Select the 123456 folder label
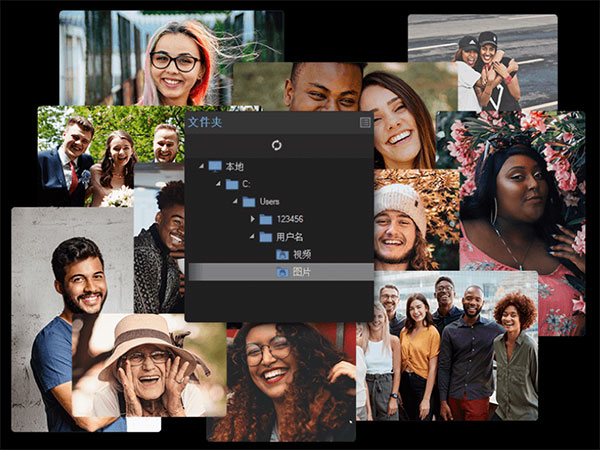Viewport: 600px width, 450px height. (x=290, y=219)
